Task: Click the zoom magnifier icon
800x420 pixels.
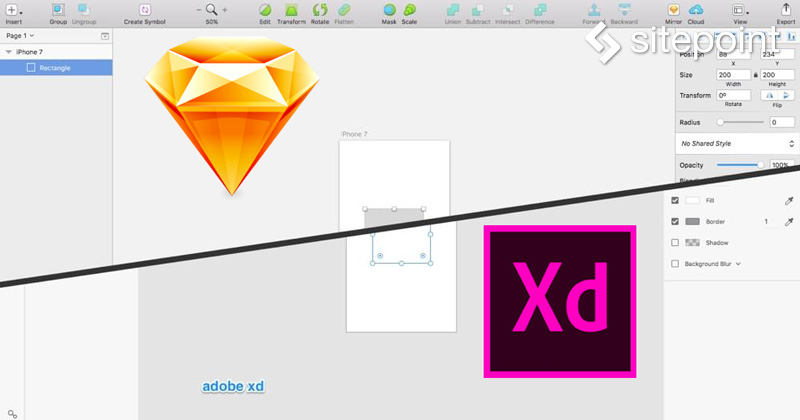Action: click(x=211, y=10)
